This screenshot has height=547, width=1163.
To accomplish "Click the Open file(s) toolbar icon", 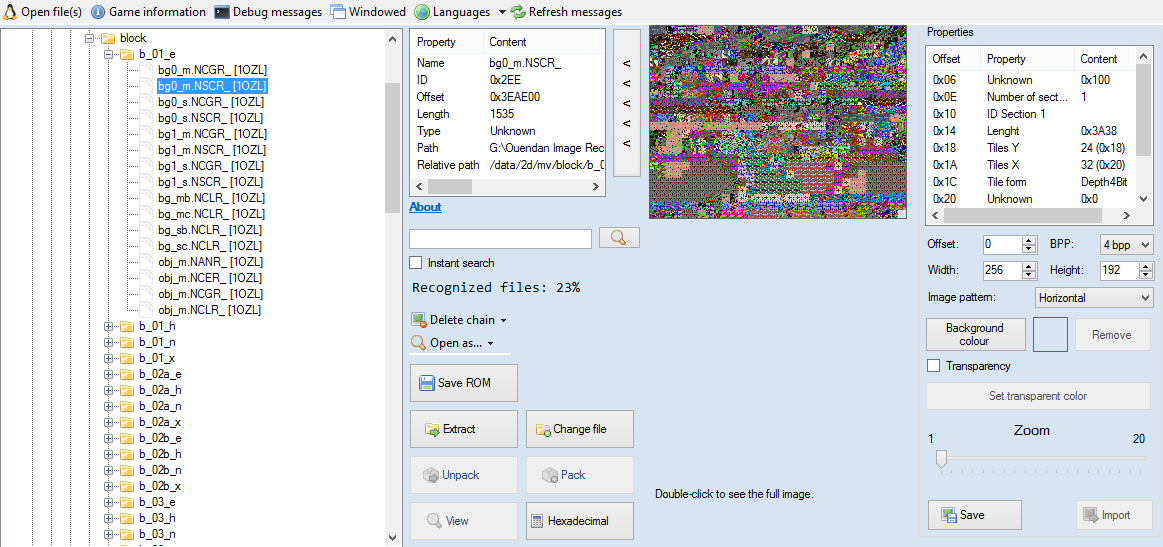I will (x=11, y=12).
